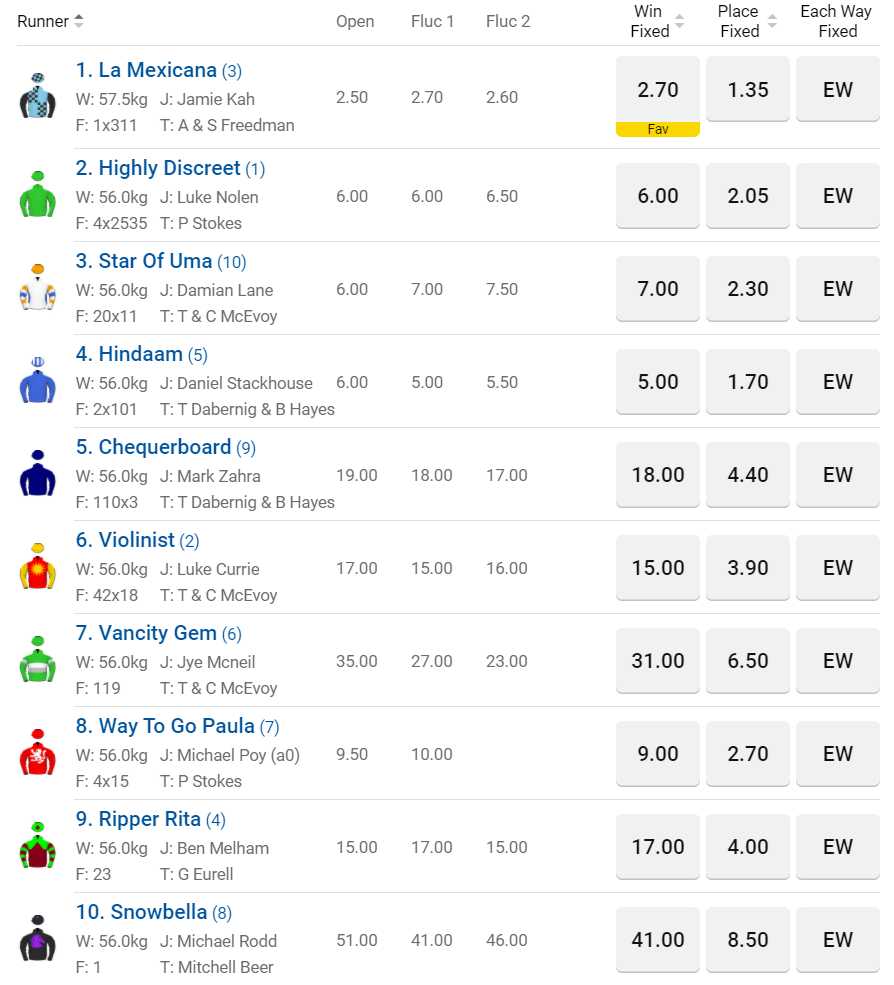894x985 pixels.
Task: Choose Each Way bet for Highly Discreet
Action: 838,196
